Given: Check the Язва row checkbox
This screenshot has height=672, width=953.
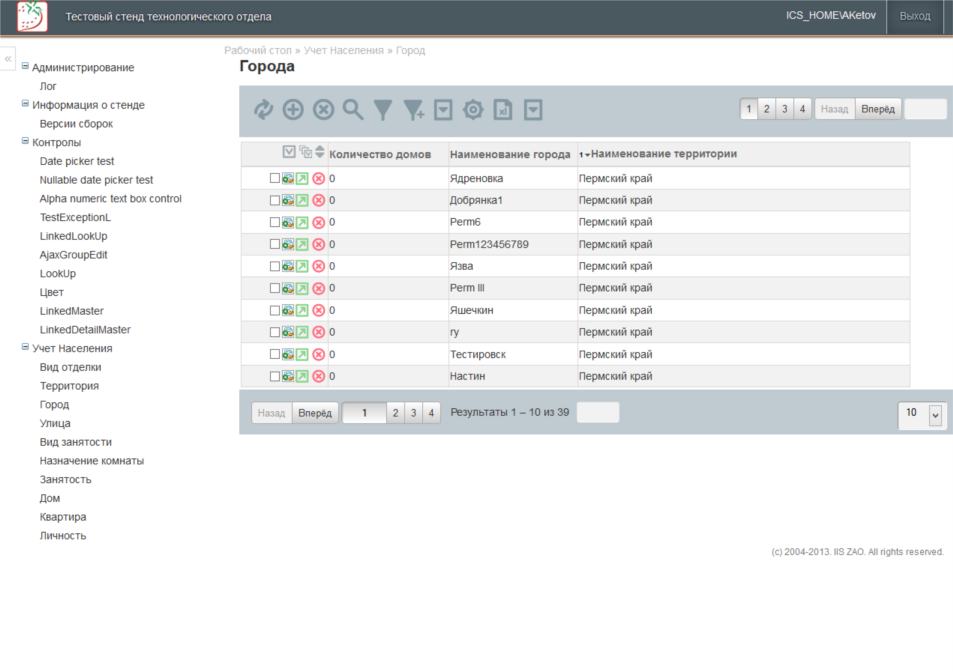Looking at the screenshot, I should 275,266.
